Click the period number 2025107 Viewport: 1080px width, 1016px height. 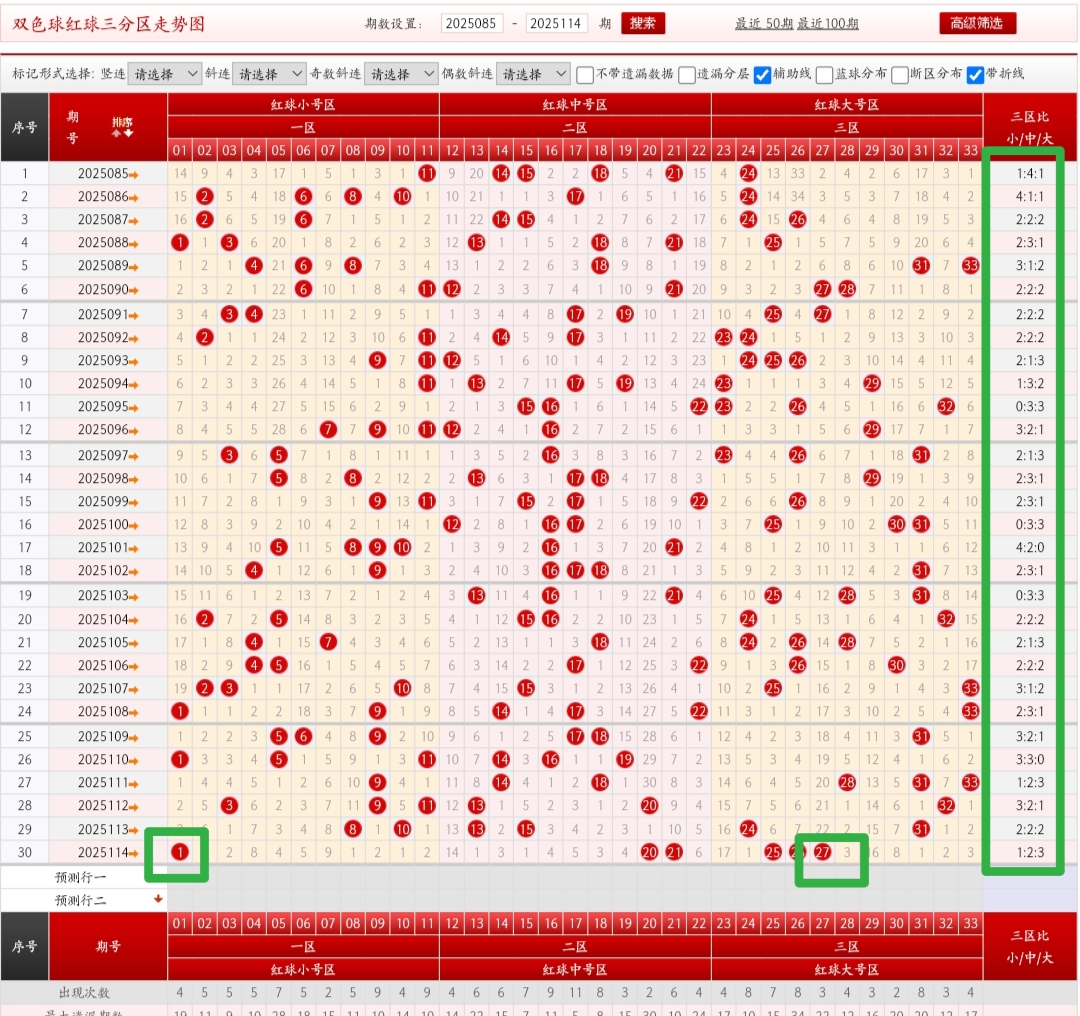click(x=103, y=688)
